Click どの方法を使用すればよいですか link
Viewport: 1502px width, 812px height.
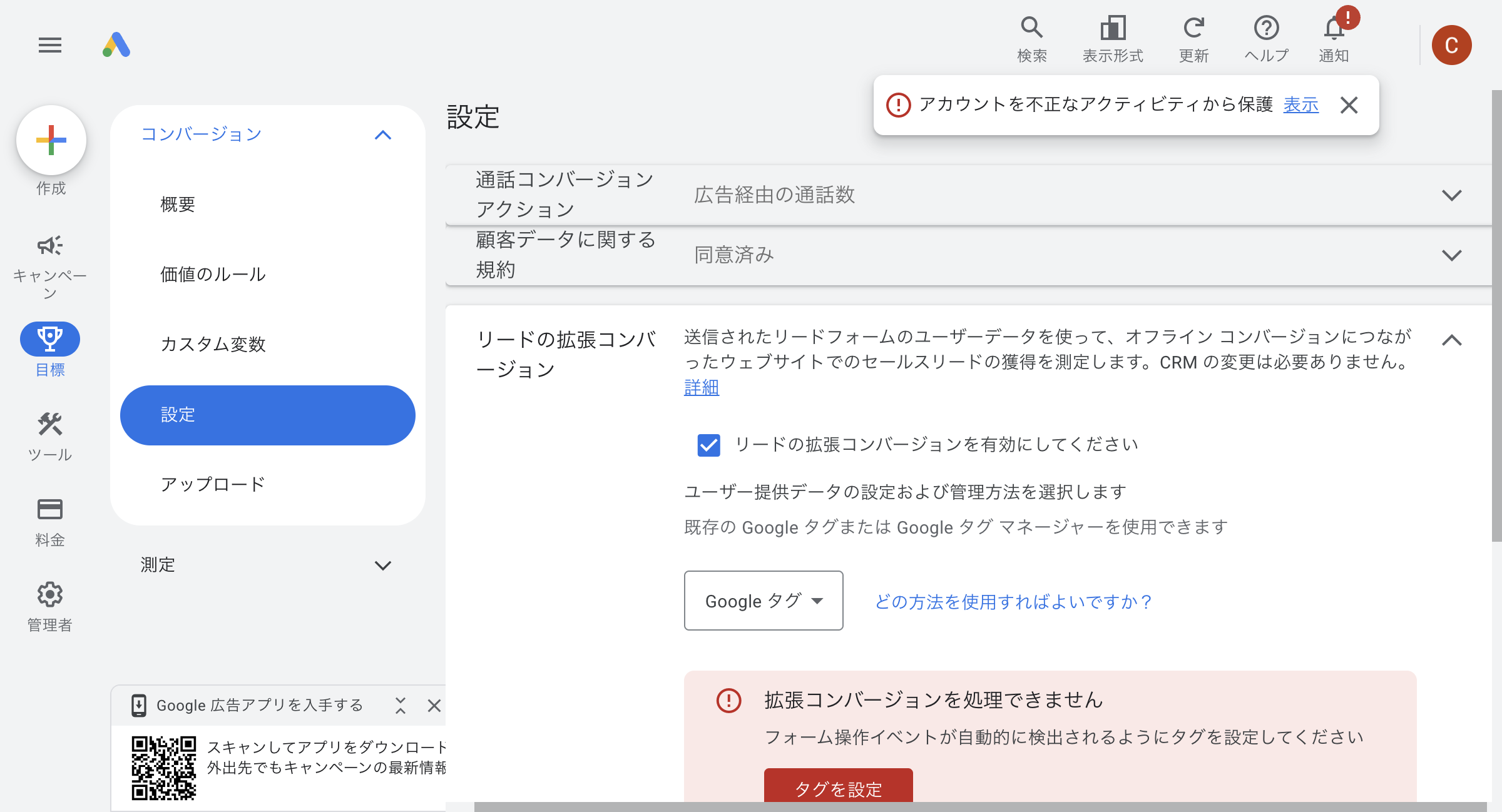[1014, 602]
